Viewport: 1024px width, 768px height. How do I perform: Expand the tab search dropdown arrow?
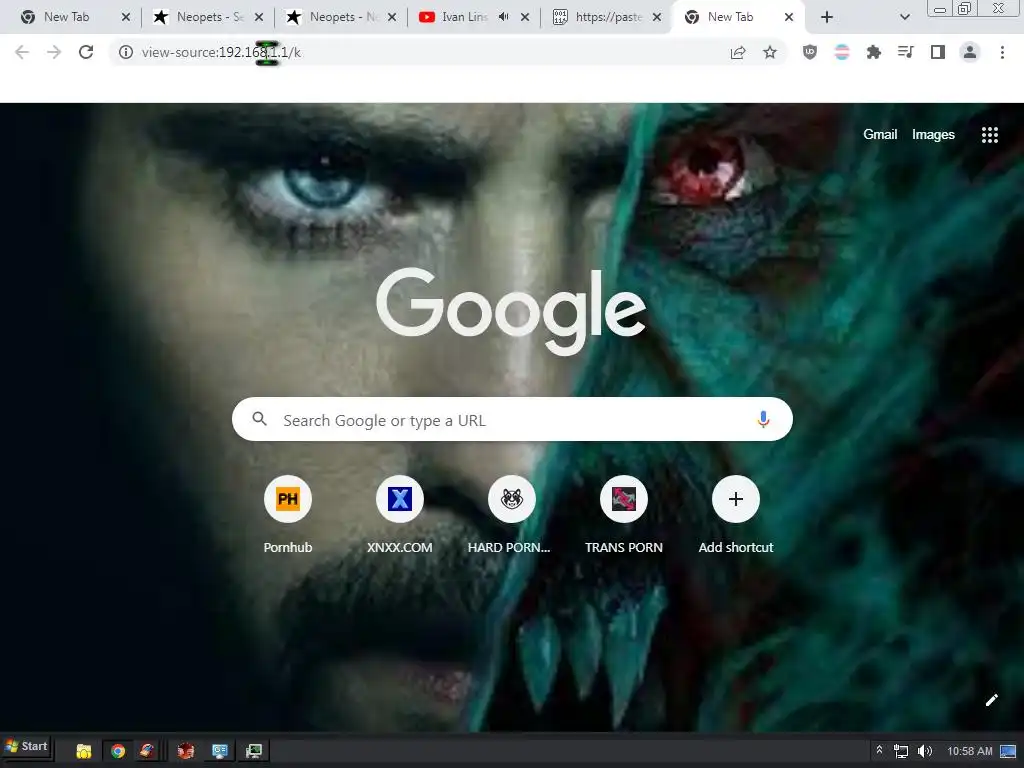pos(904,17)
